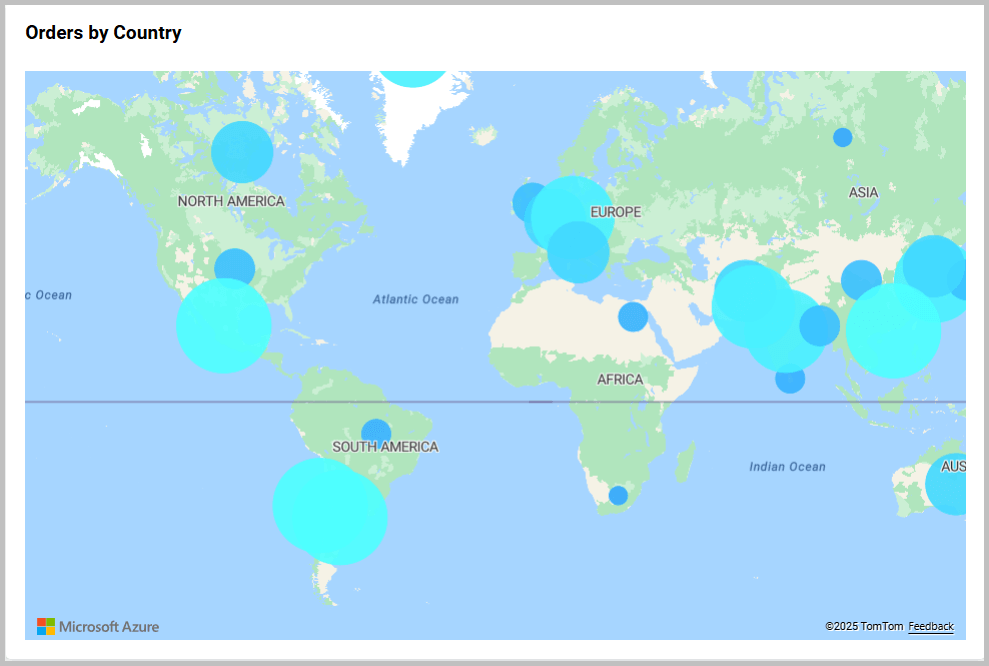This screenshot has height=666, width=989.
Task: Click the bubble near Australia's west coast
Action: point(950,485)
